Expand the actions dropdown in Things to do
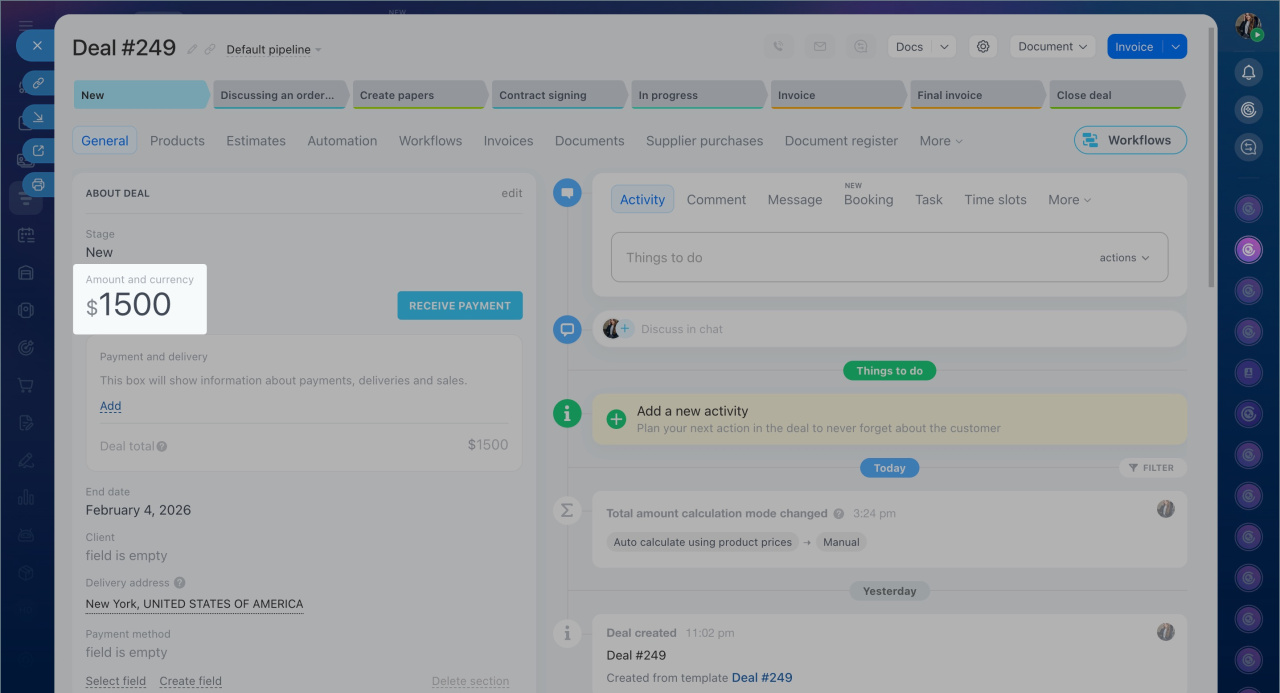1280x693 pixels. tap(1124, 258)
